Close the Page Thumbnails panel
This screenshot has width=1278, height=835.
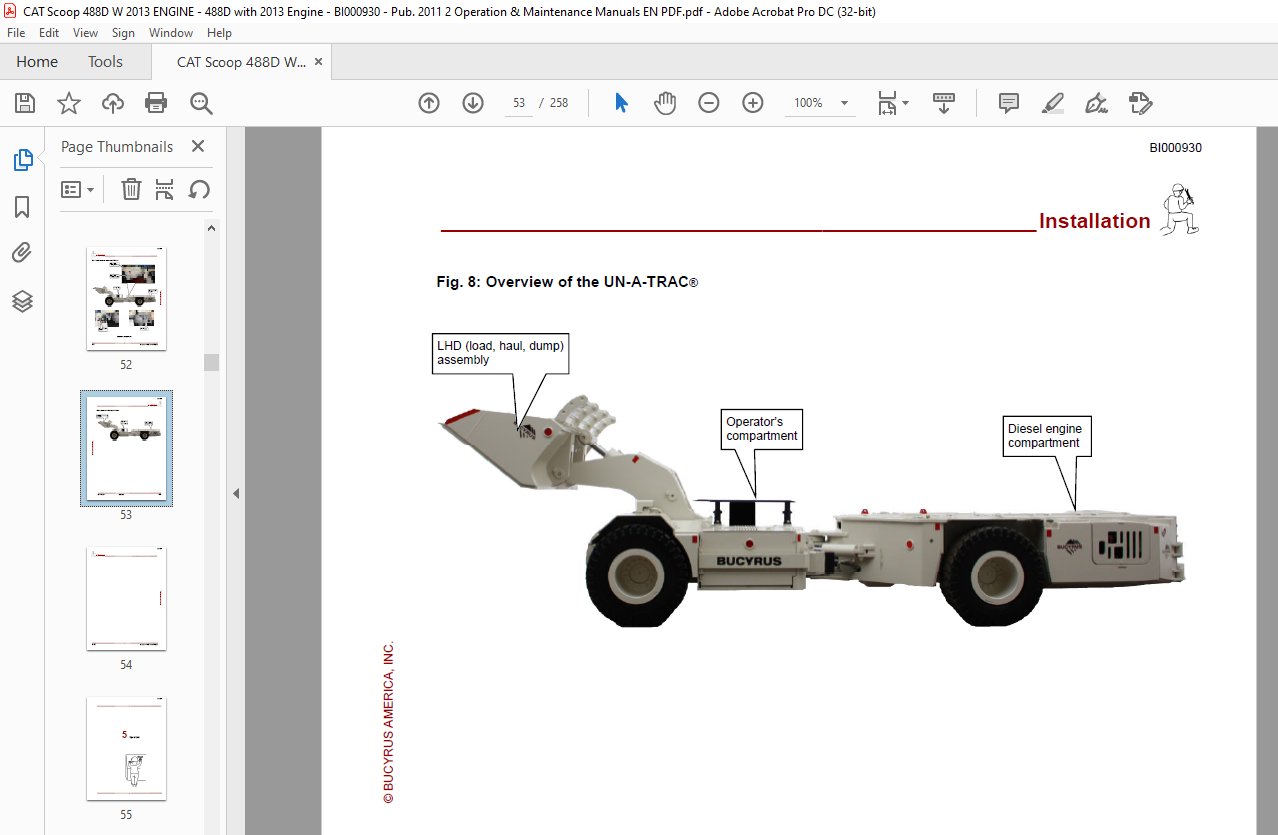coord(198,146)
